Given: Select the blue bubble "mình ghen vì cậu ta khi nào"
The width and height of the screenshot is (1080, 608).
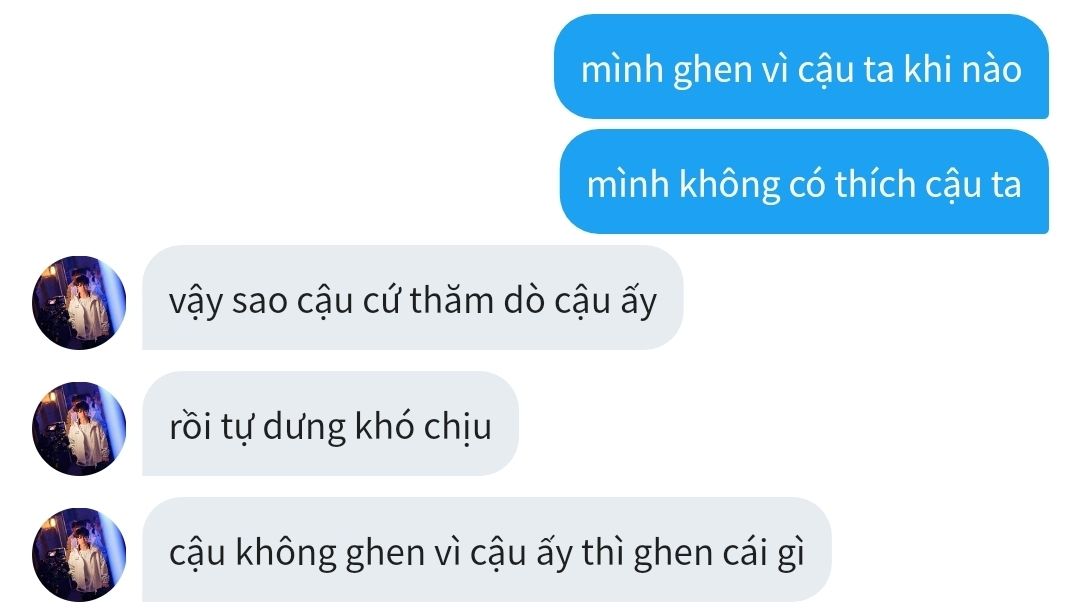Looking at the screenshot, I should 801,67.
